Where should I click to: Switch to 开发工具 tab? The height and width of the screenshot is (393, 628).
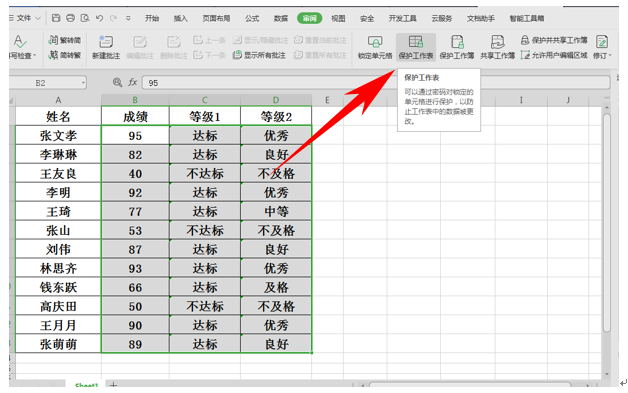point(403,18)
